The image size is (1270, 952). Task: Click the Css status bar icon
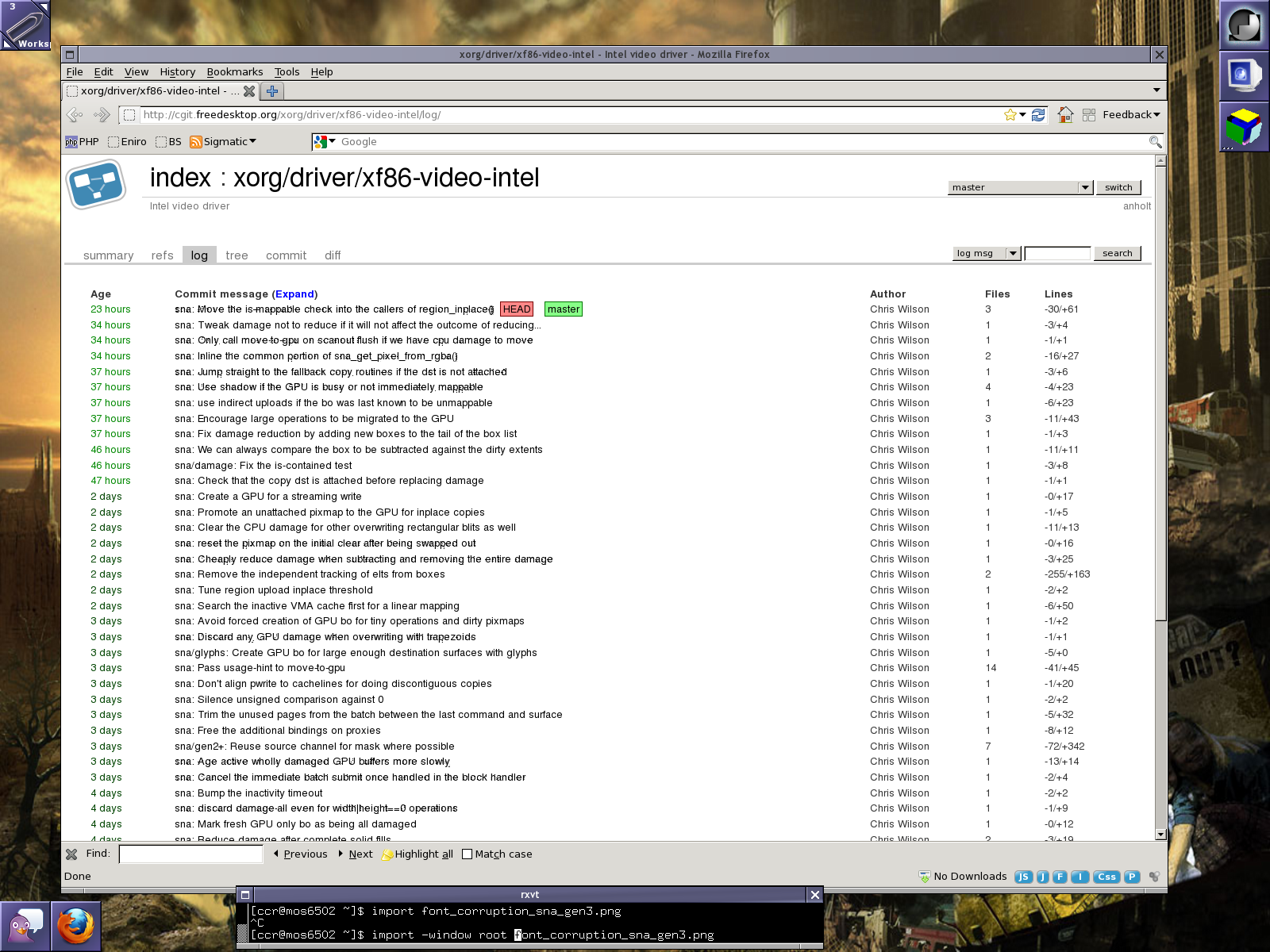[x=1106, y=877]
